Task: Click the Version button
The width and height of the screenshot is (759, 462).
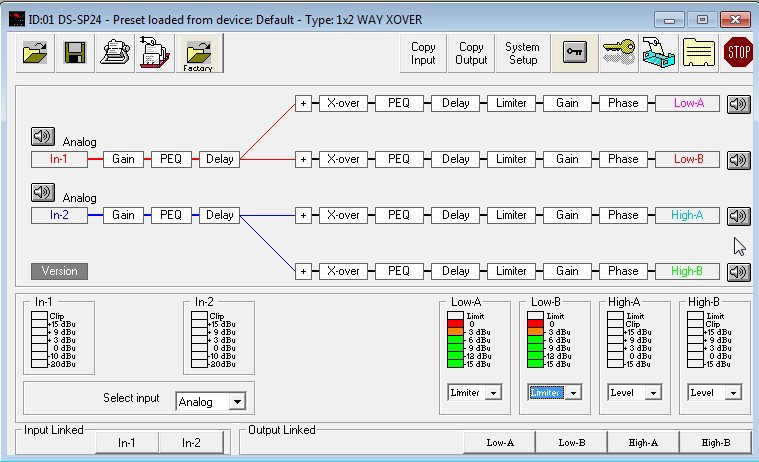Action: pos(59,271)
